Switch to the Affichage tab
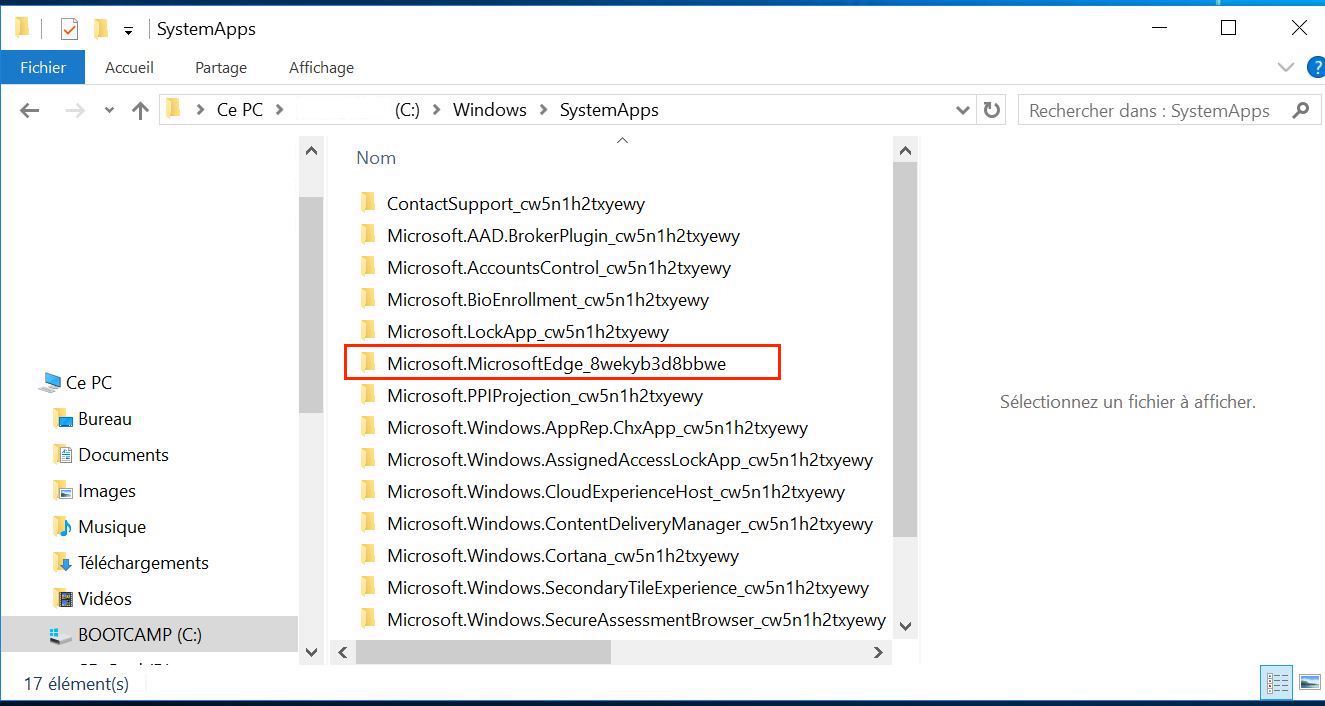The width and height of the screenshot is (1325, 706). click(x=320, y=67)
